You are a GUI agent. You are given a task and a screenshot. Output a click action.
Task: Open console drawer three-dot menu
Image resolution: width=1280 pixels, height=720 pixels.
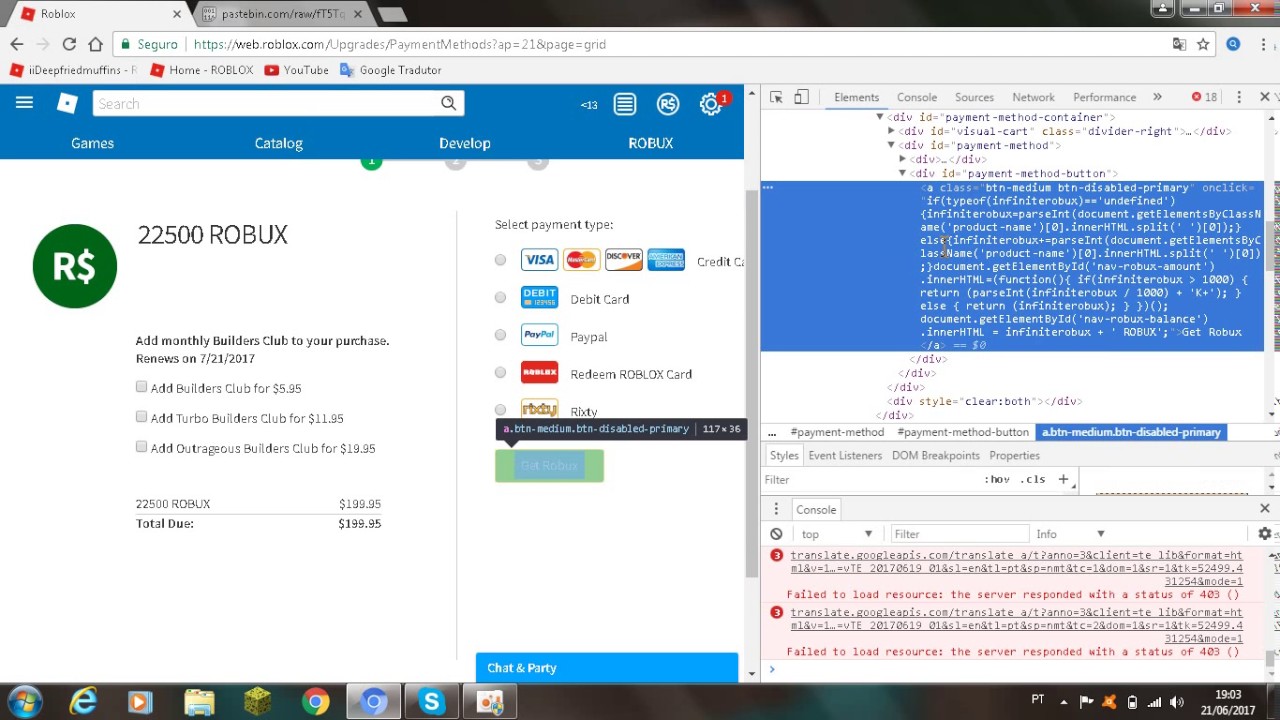coord(776,509)
